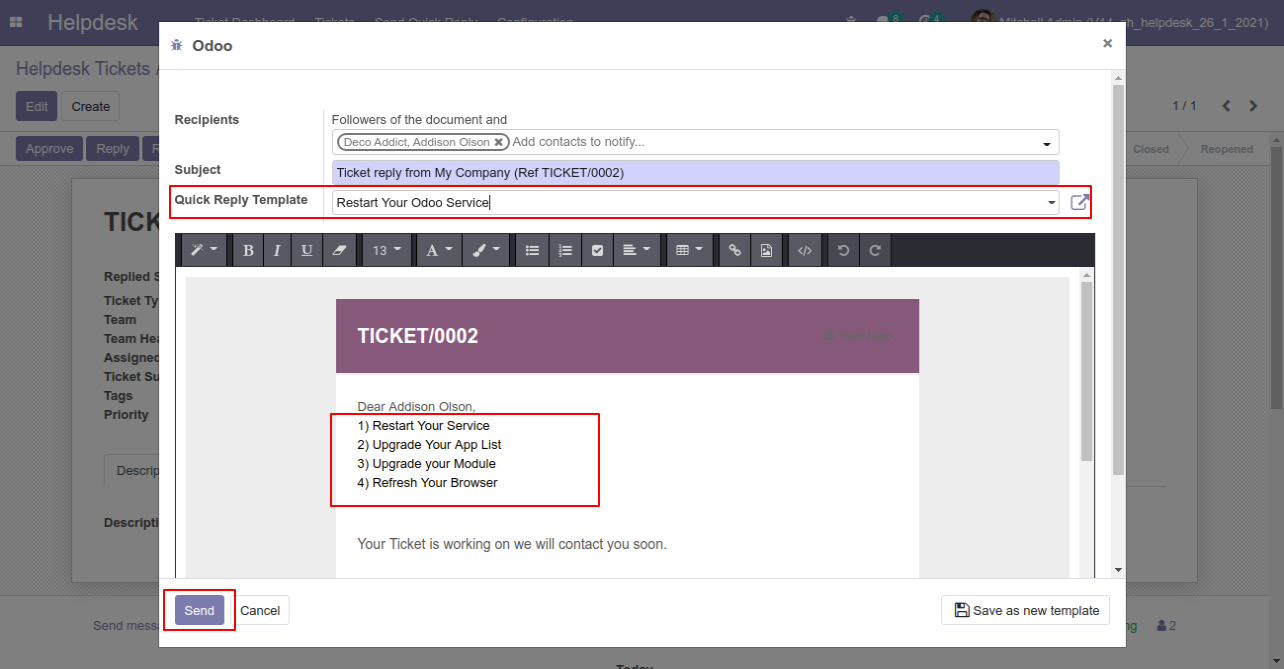Switch to code view in editor
This screenshot has height=669, width=1284.
pyautogui.click(x=805, y=251)
